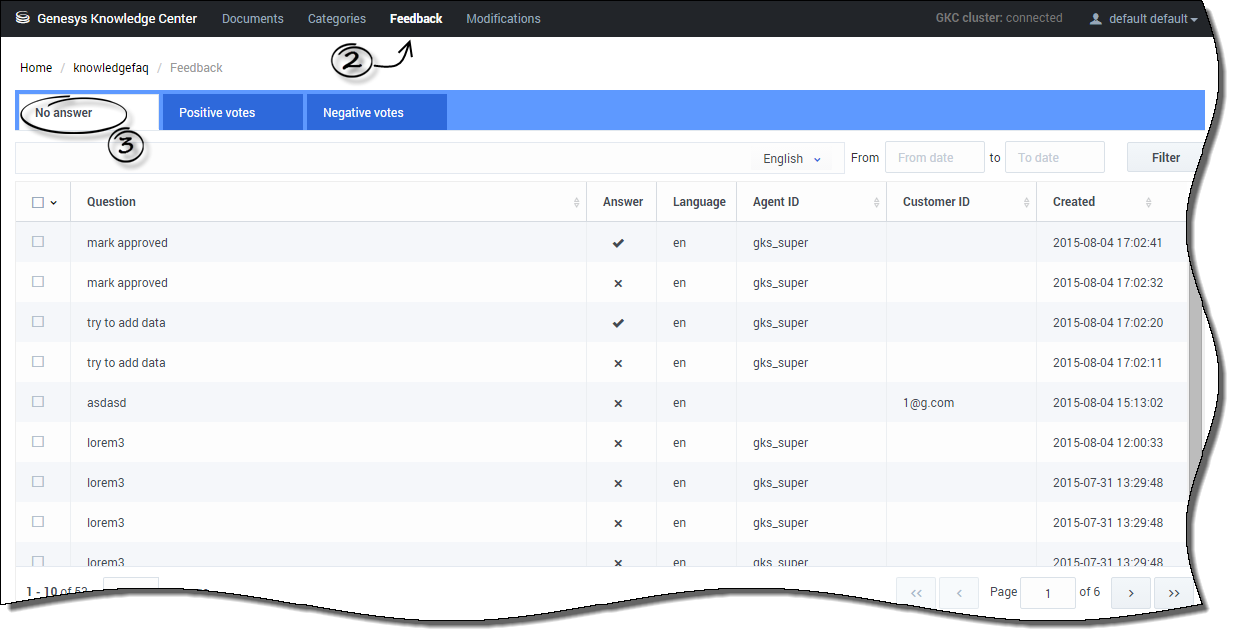Focus the From date input field

pyautogui.click(x=934, y=158)
